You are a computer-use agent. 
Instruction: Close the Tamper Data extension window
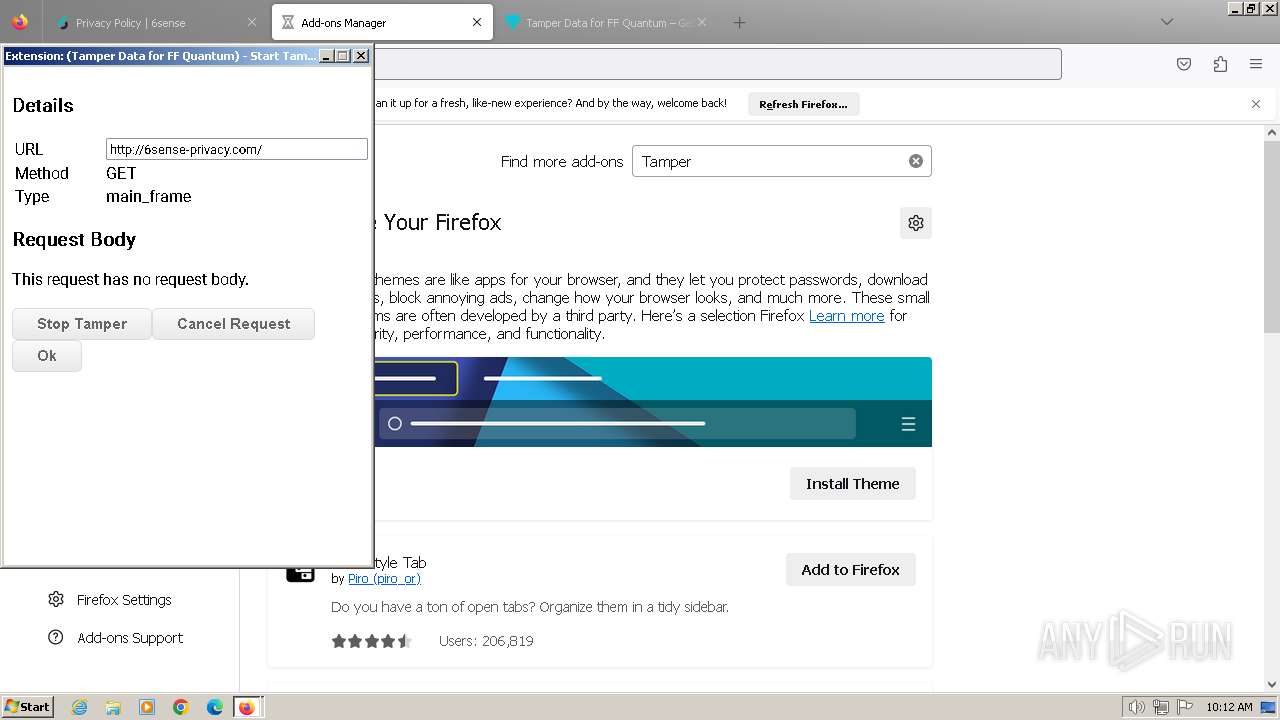click(361, 56)
